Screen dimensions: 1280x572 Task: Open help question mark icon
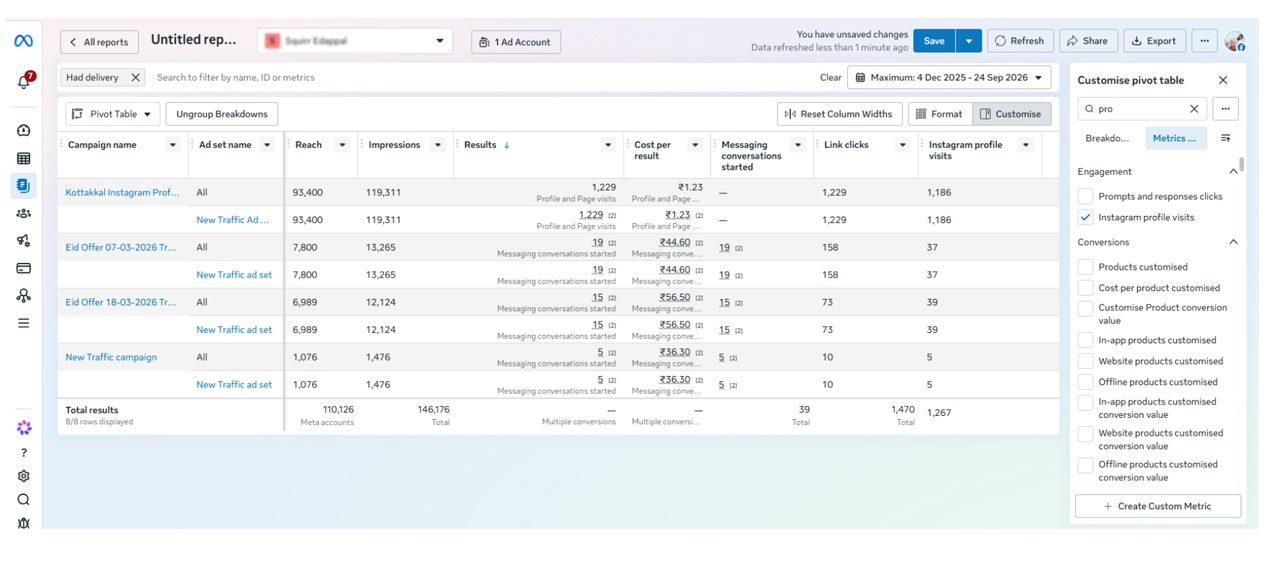click(24, 453)
